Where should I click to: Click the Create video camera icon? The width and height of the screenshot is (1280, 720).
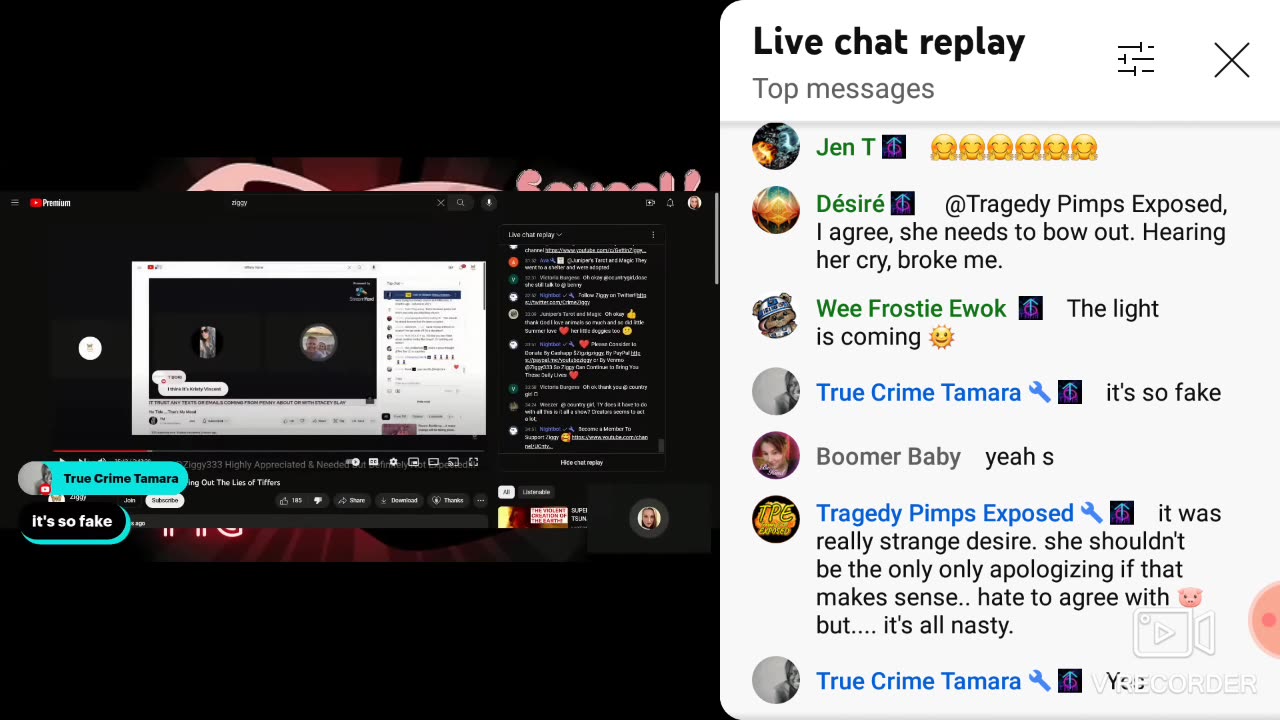tap(650, 203)
